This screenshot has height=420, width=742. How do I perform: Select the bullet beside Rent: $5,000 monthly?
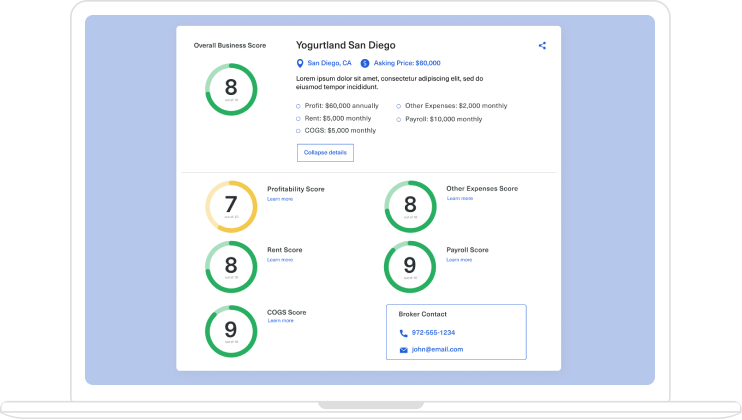(x=298, y=118)
